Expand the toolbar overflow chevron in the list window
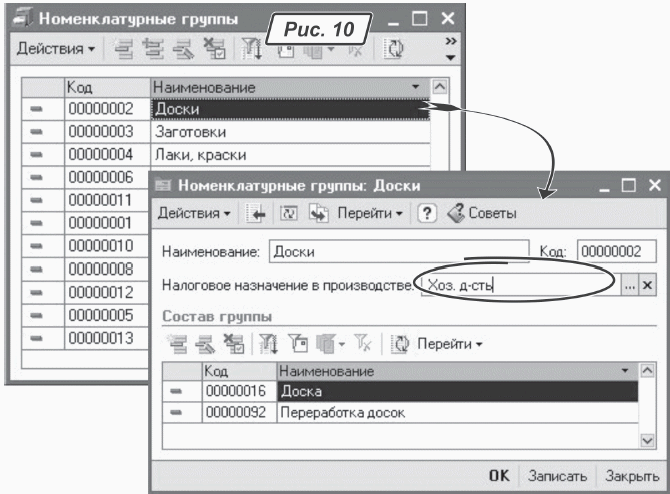Screen dimensions: 670x494 (x=450, y=47)
